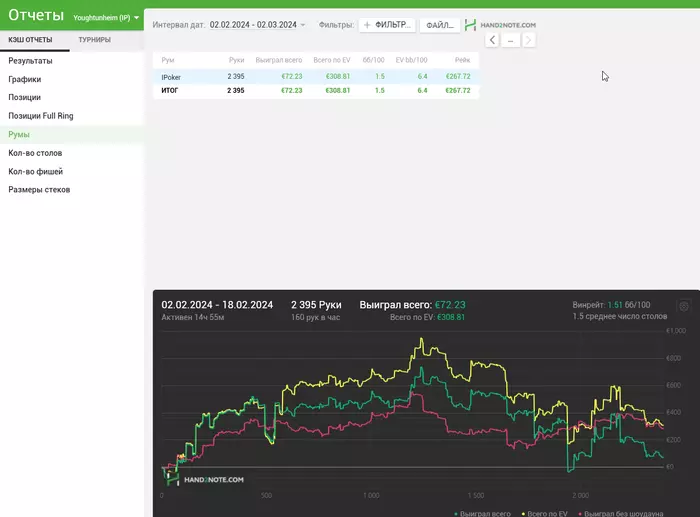Open the Hand2Note.com logo link
The height and width of the screenshot is (517, 700).
pyautogui.click(x=500, y=25)
